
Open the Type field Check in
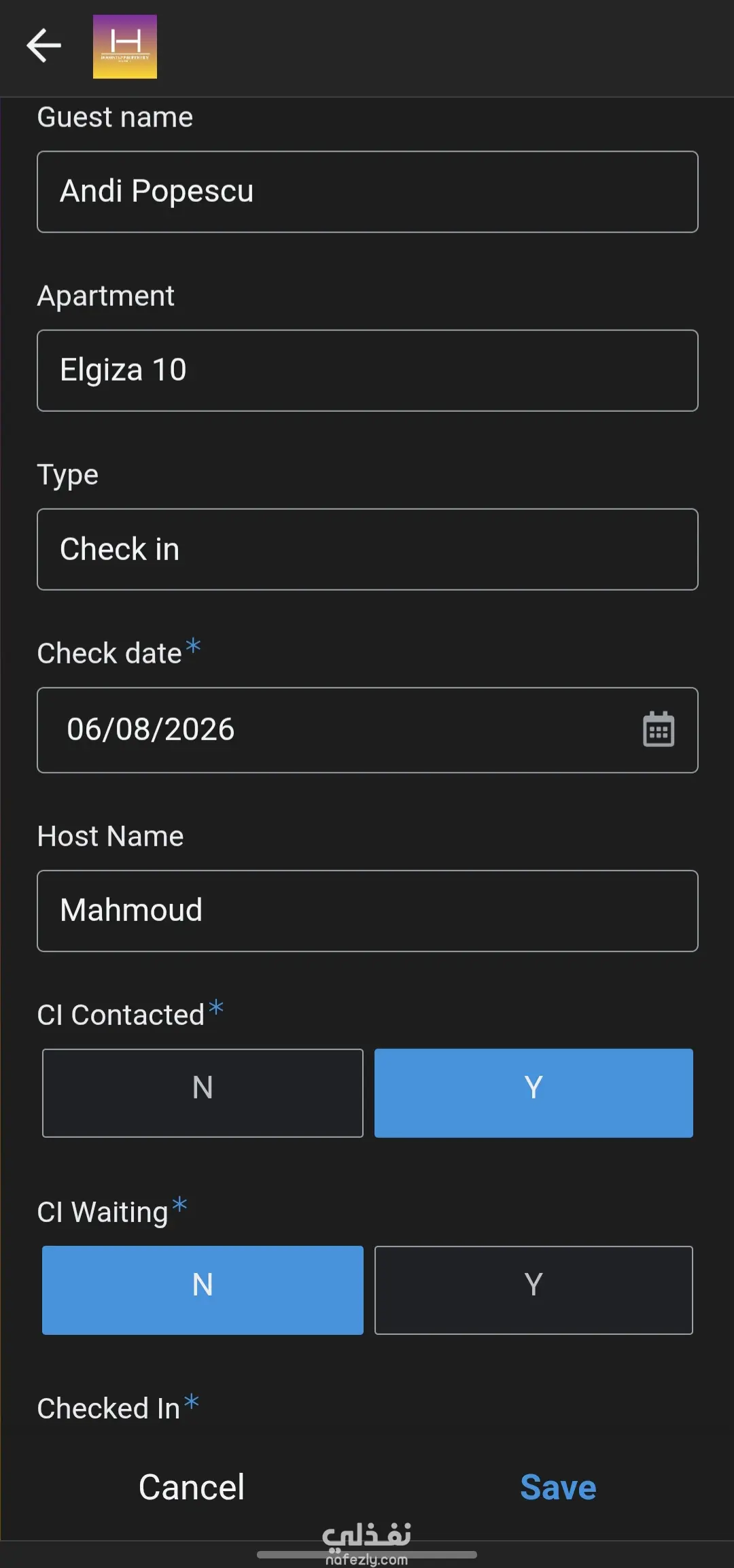368,549
